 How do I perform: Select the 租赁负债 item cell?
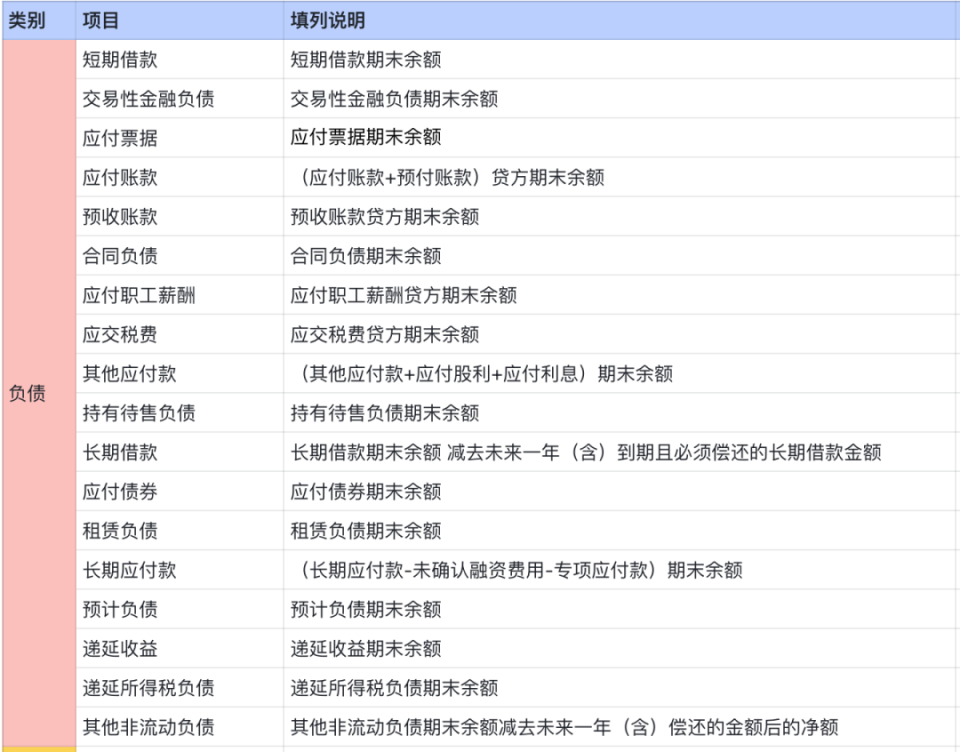pos(180,530)
